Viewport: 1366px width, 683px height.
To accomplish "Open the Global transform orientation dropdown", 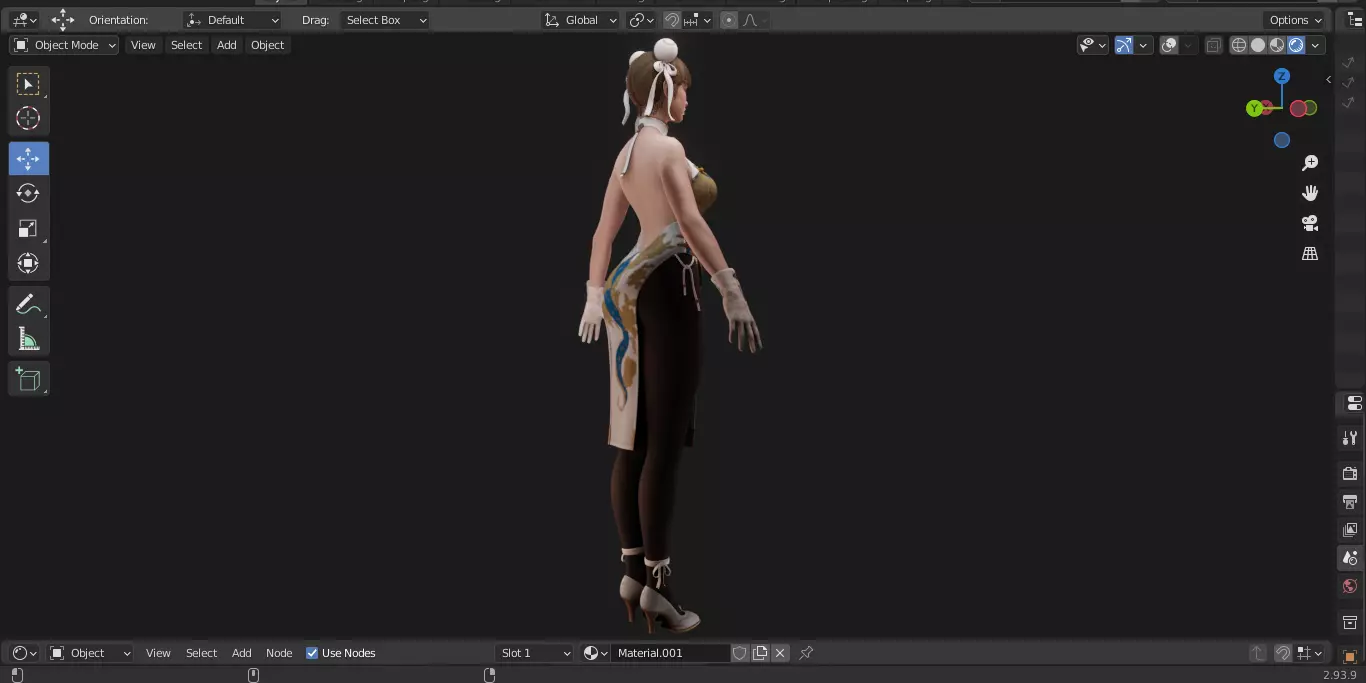I will (x=581, y=20).
